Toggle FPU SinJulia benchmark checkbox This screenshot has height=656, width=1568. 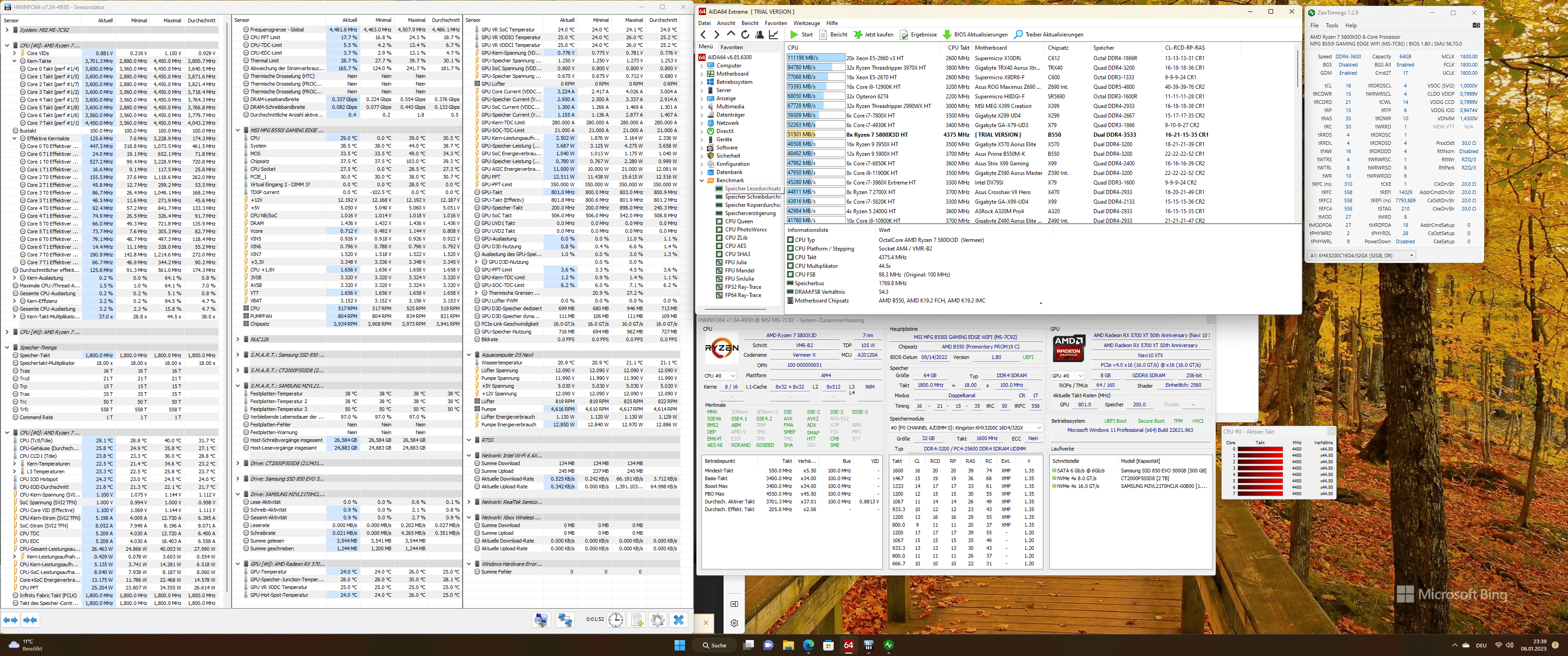[x=719, y=279]
